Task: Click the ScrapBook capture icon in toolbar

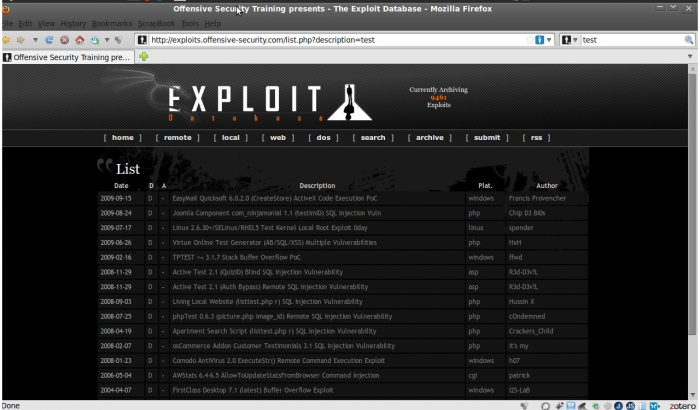Action: 95,40
